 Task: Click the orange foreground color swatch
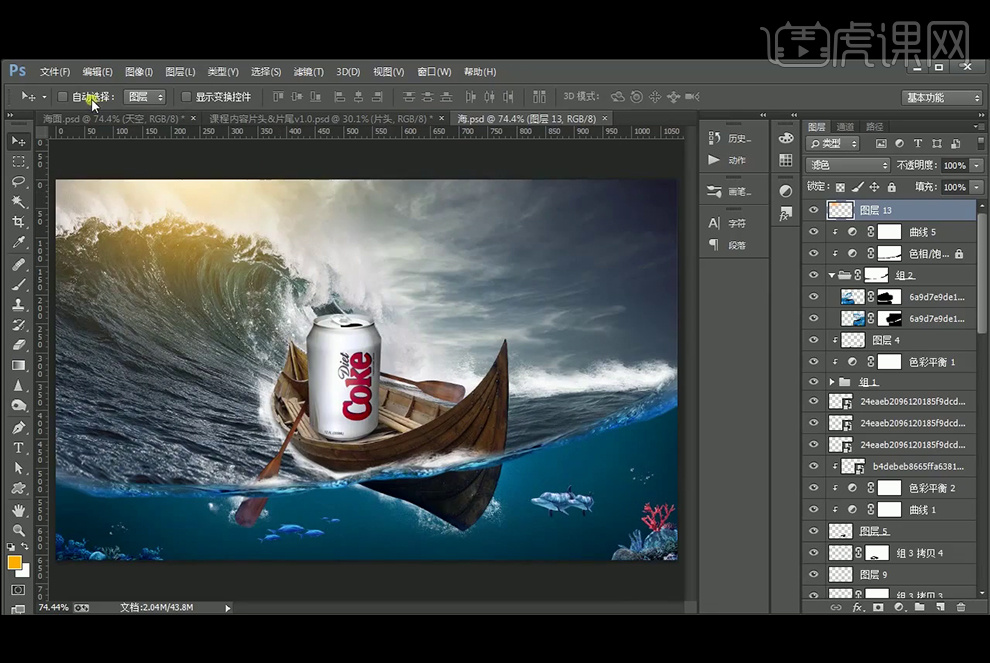[x=15, y=562]
